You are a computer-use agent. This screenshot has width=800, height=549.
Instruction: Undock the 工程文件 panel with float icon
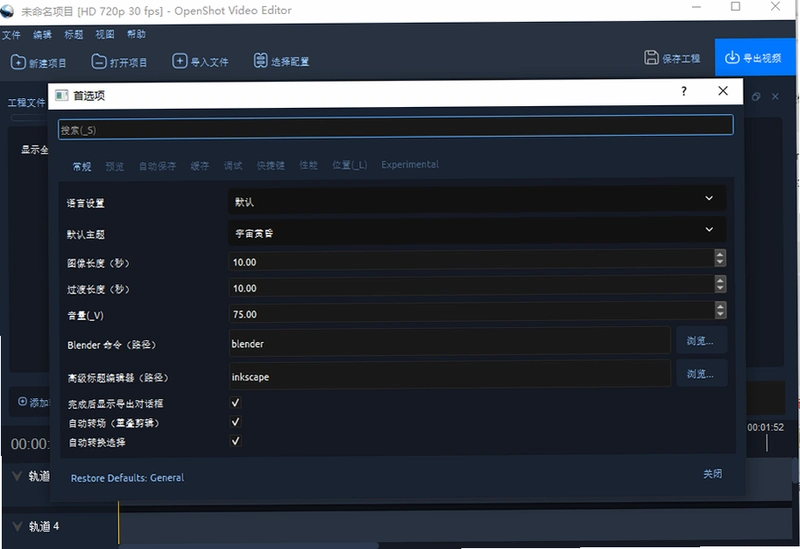click(756, 96)
